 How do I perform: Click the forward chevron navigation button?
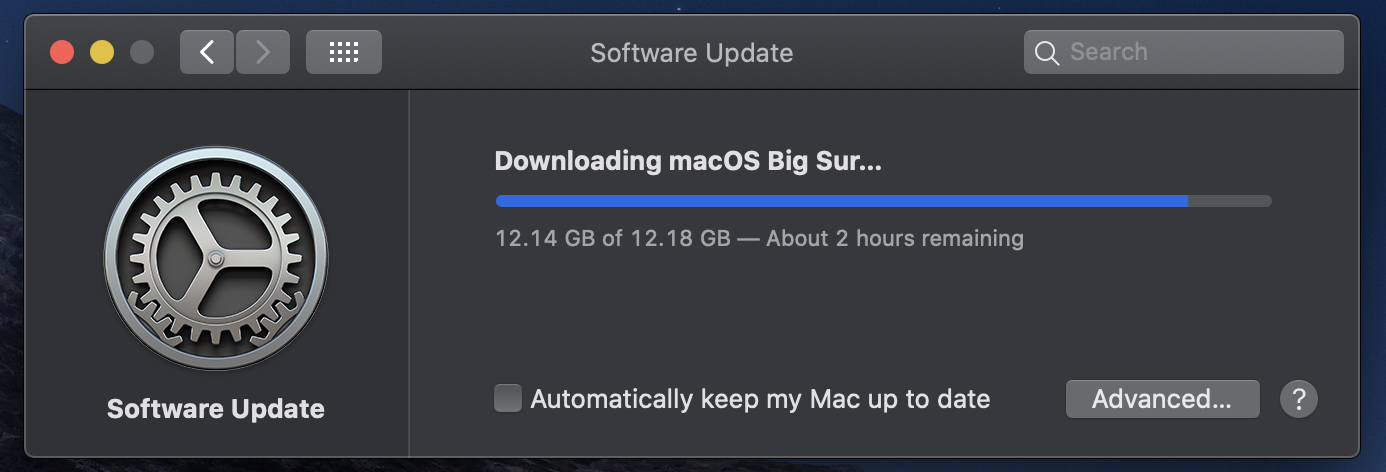(263, 52)
